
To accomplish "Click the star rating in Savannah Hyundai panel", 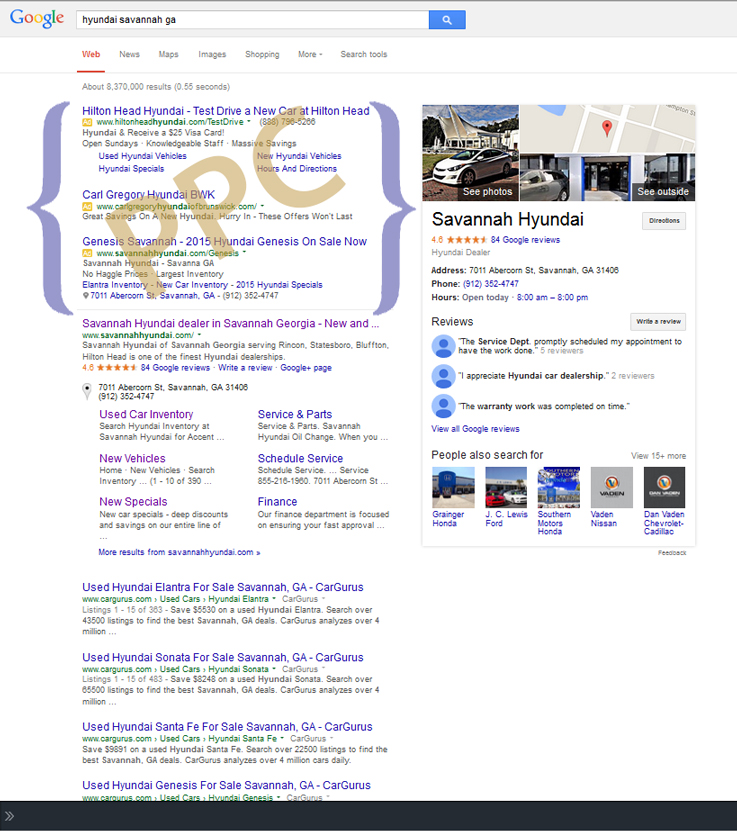I will pos(466,240).
